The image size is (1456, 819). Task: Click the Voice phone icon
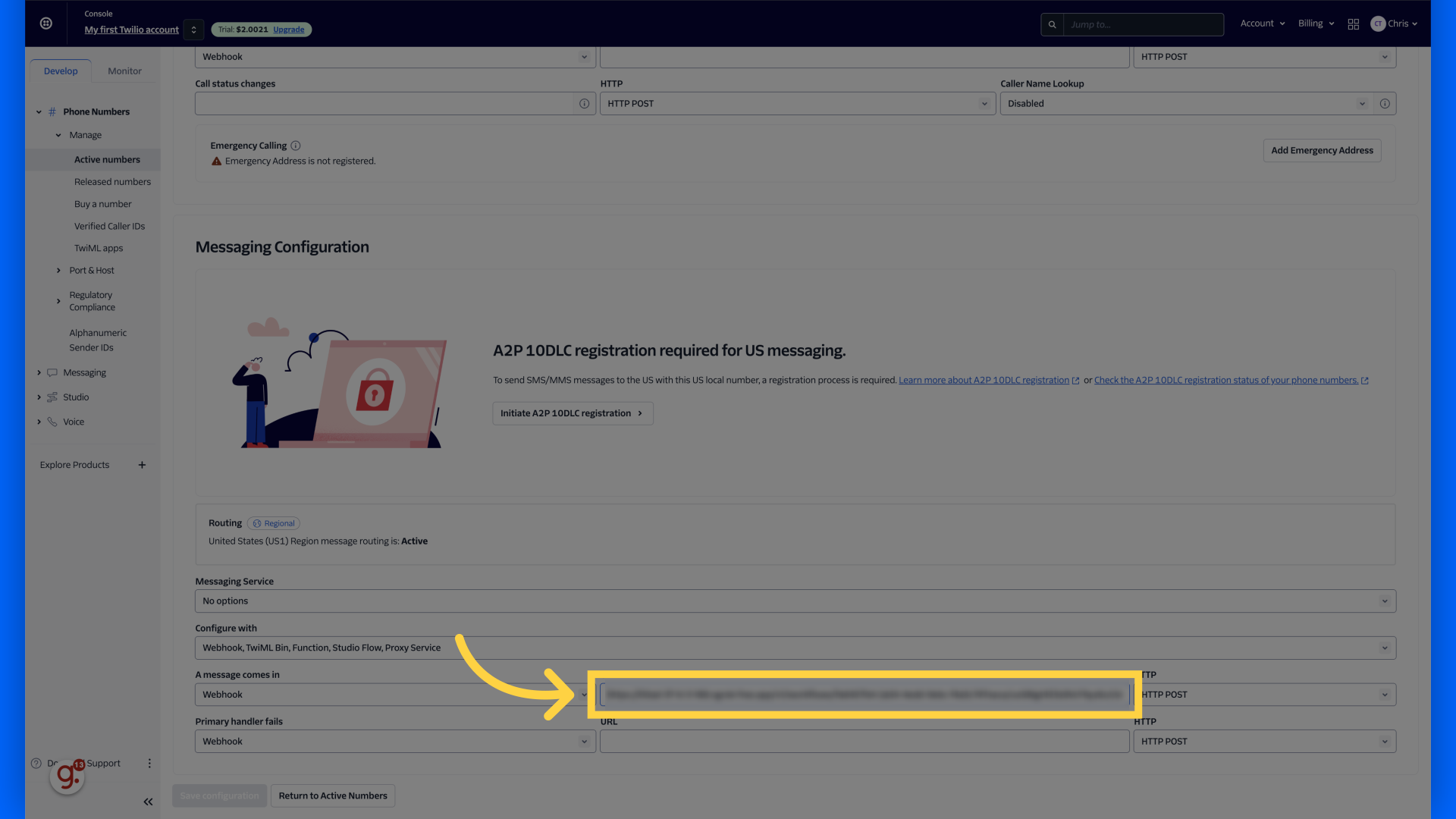(x=52, y=422)
